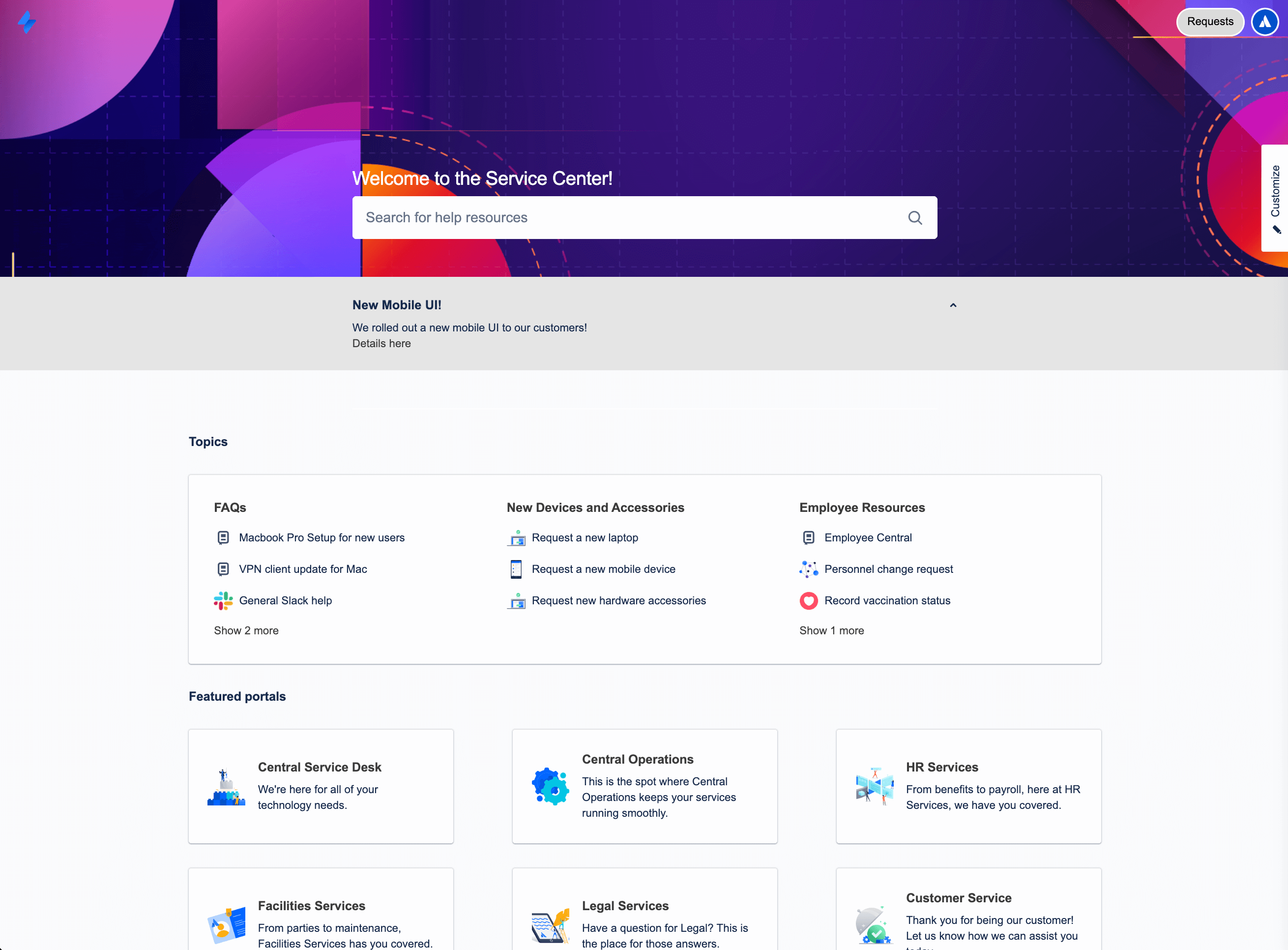Click Request a new mobile device
Screen dimensions: 1288x950
click(605, 568)
